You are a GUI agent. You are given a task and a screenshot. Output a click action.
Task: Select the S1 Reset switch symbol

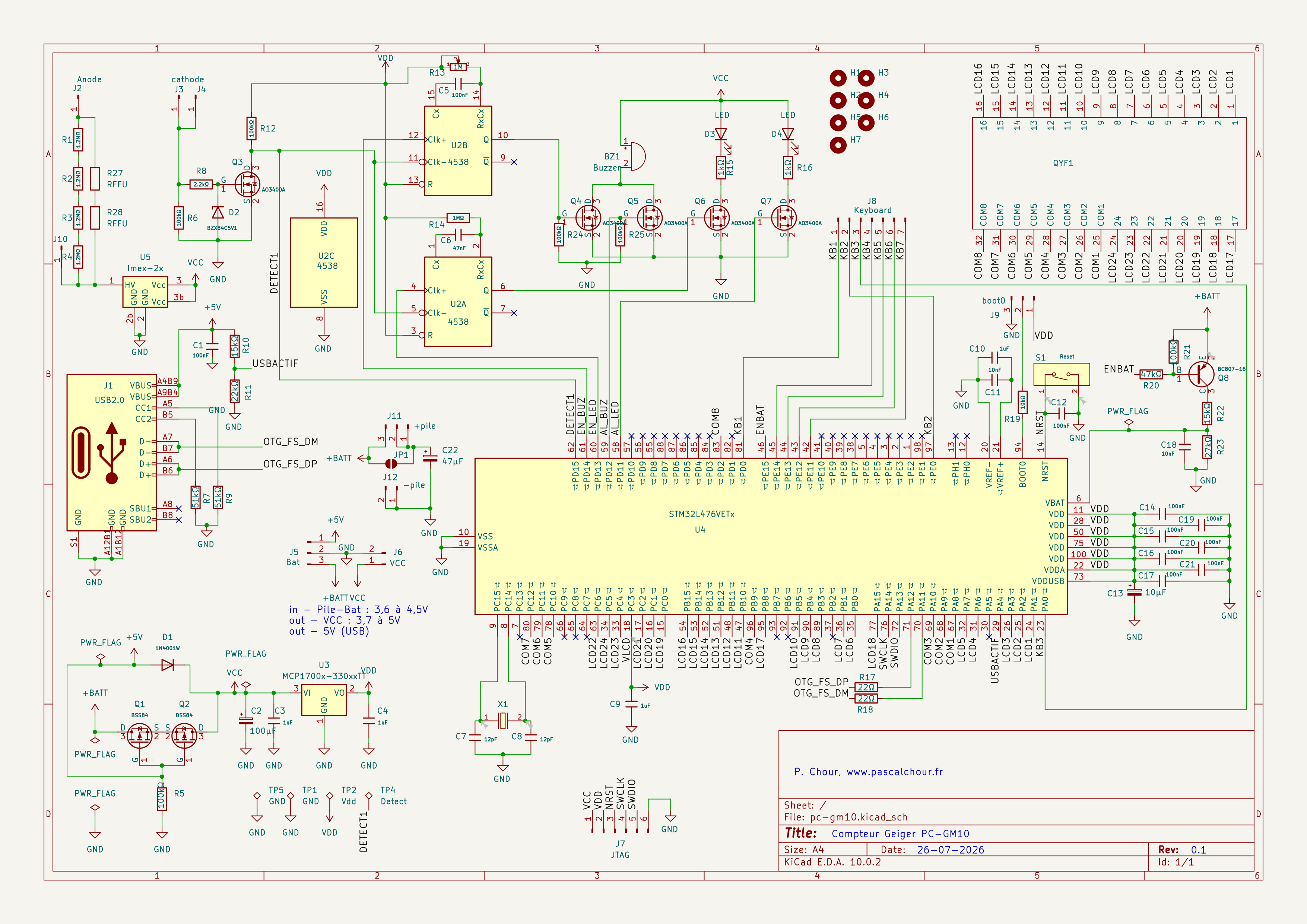[x=1062, y=374]
